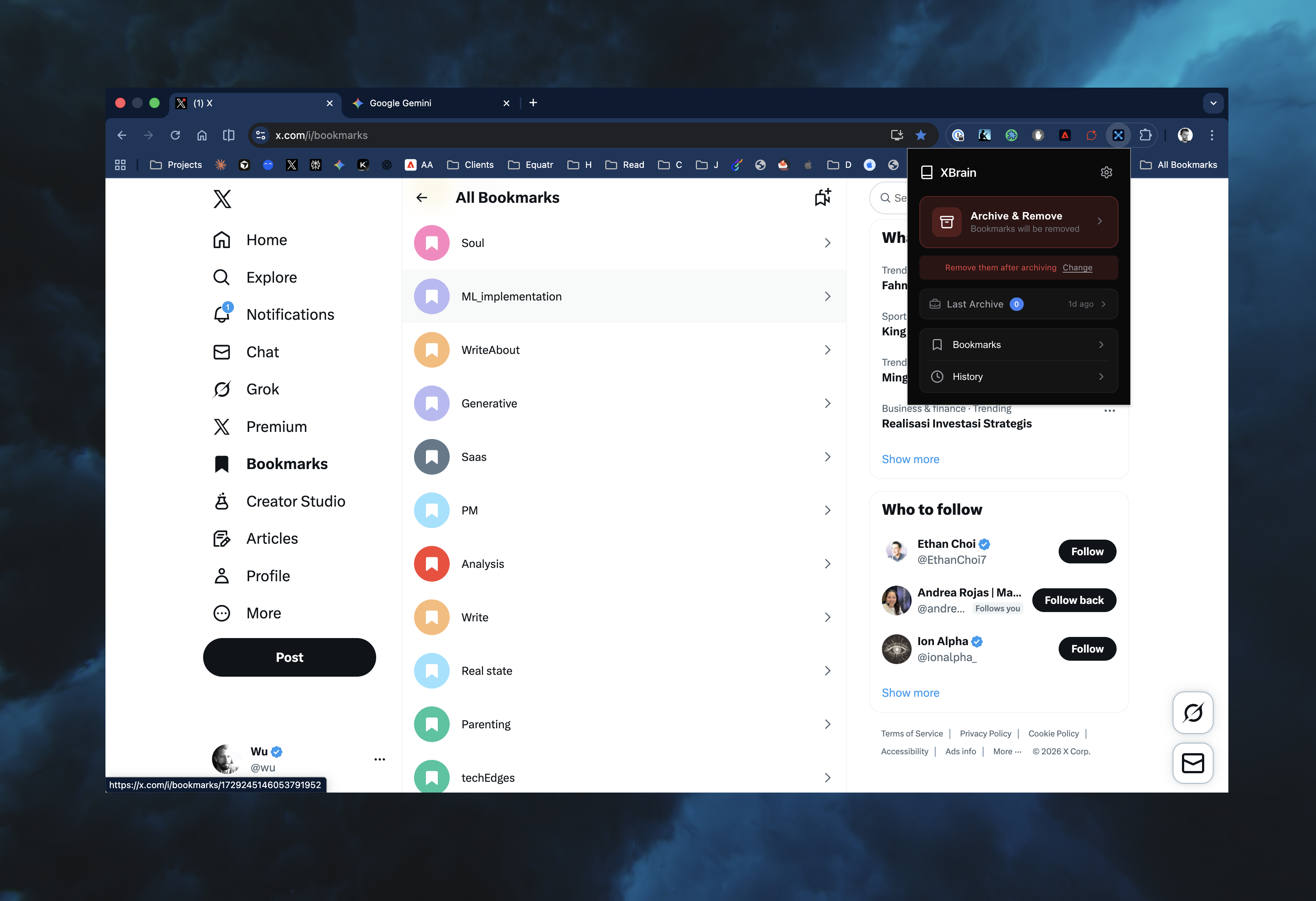Image resolution: width=1316 pixels, height=901 pixels.
Task: Click Change next to the archiving setting
Action: [1077, 267]
